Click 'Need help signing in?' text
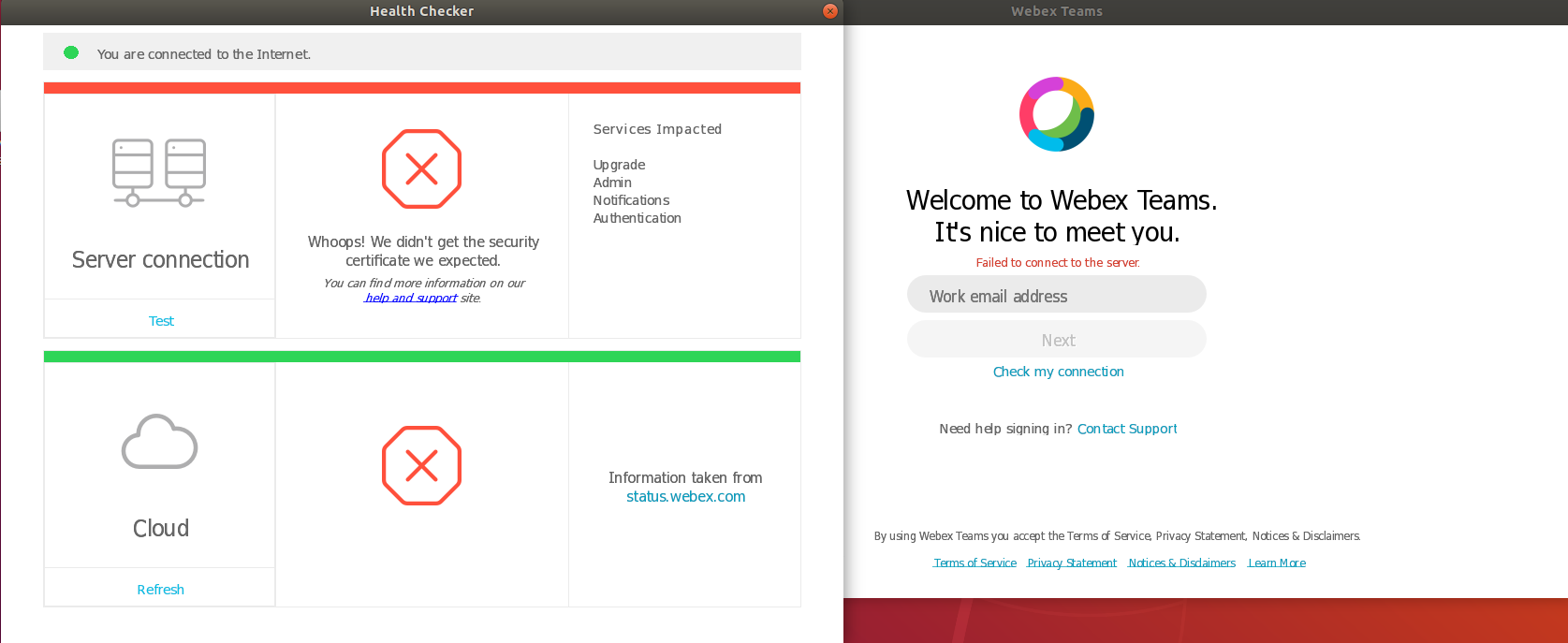The image size is (1568, 643). 1005,429
